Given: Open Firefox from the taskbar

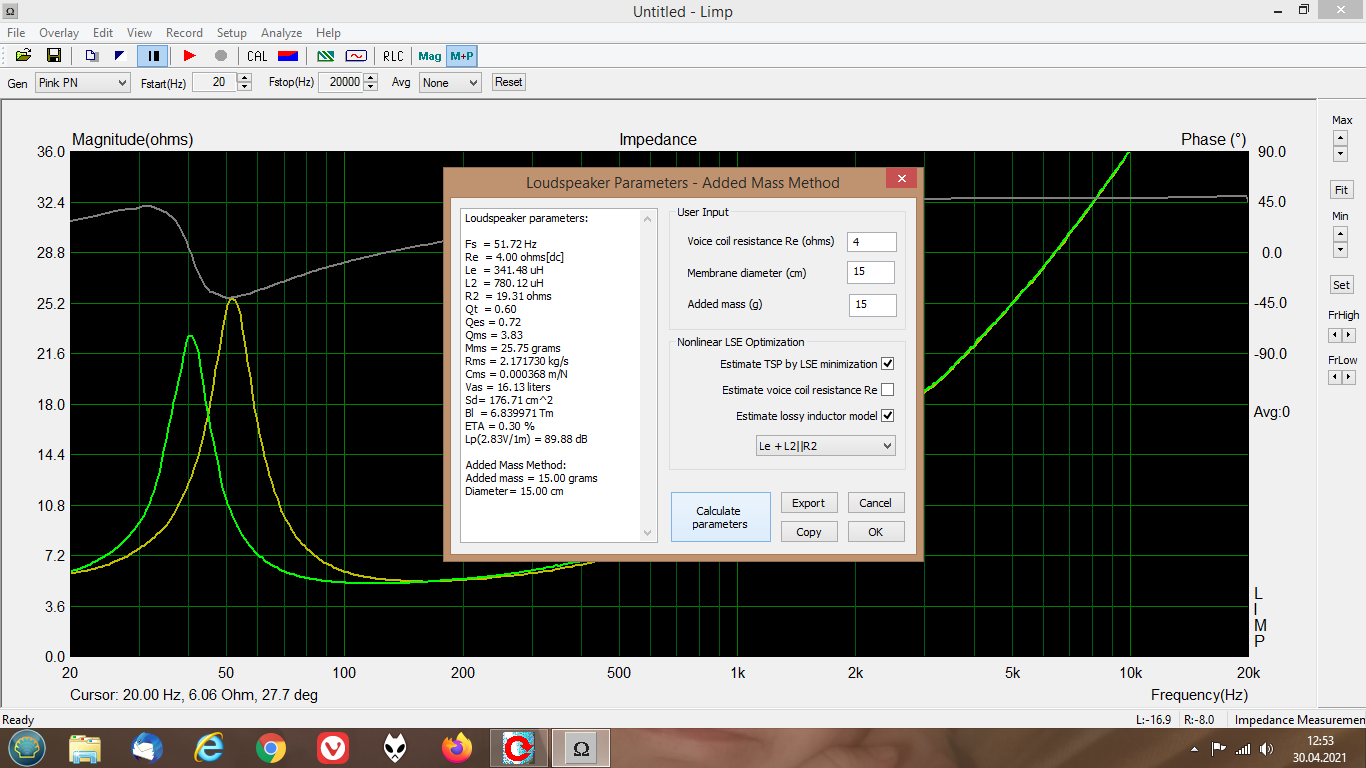Looking at the screenshot, I should coord(456,748).
